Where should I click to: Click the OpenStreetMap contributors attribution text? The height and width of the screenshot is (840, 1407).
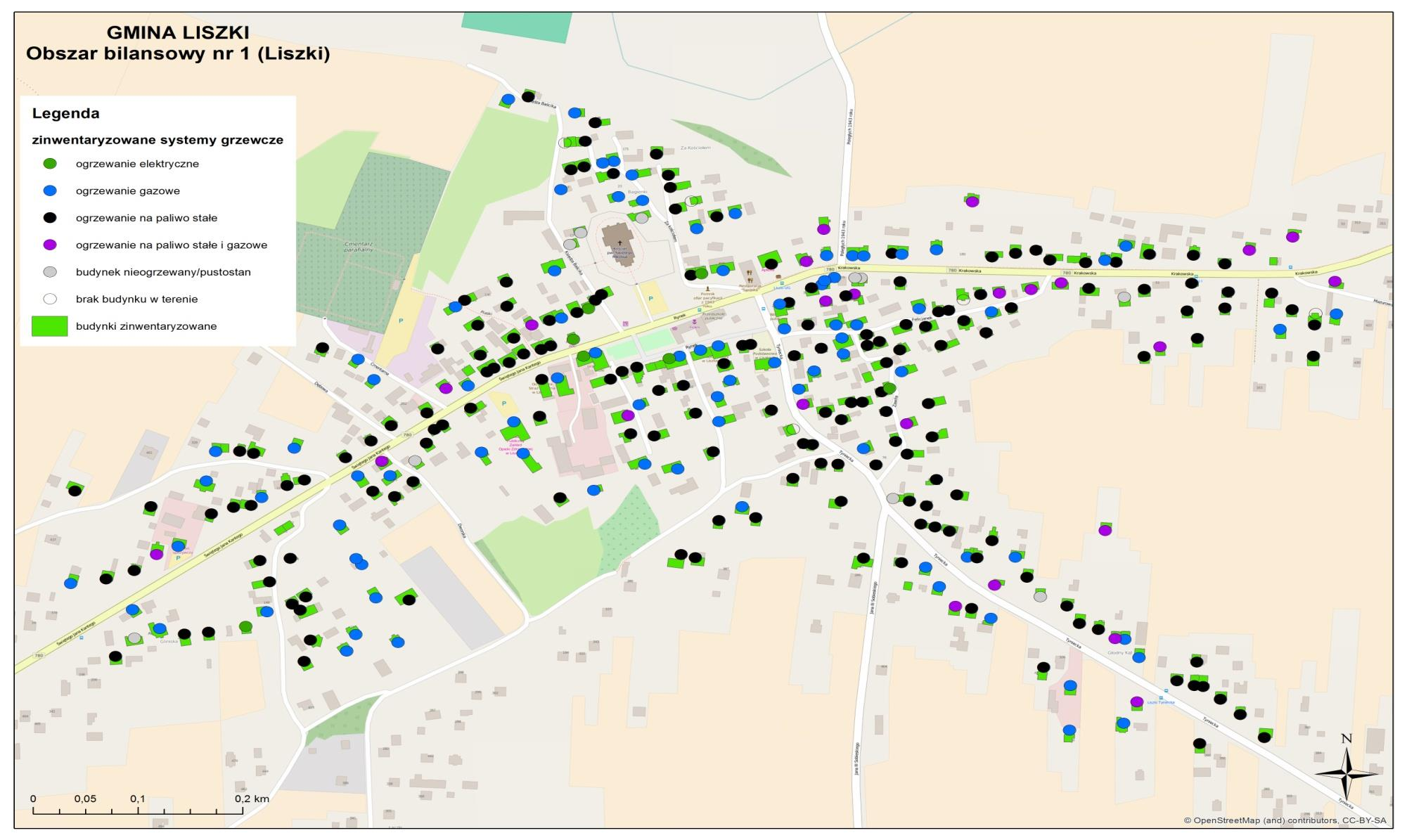tap(1285, 820)
